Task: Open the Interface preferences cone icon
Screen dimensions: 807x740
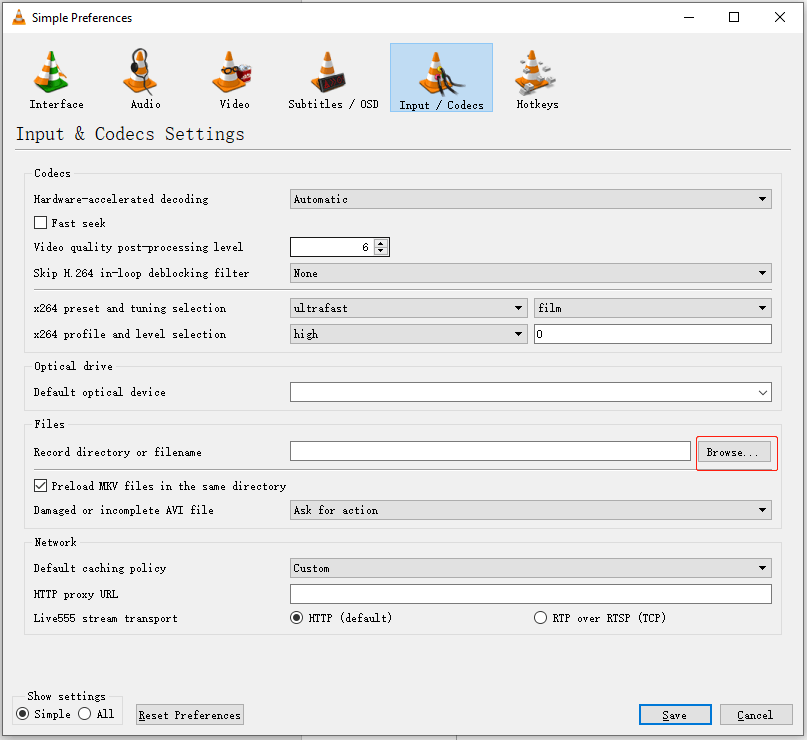Action: click(50, 72)
